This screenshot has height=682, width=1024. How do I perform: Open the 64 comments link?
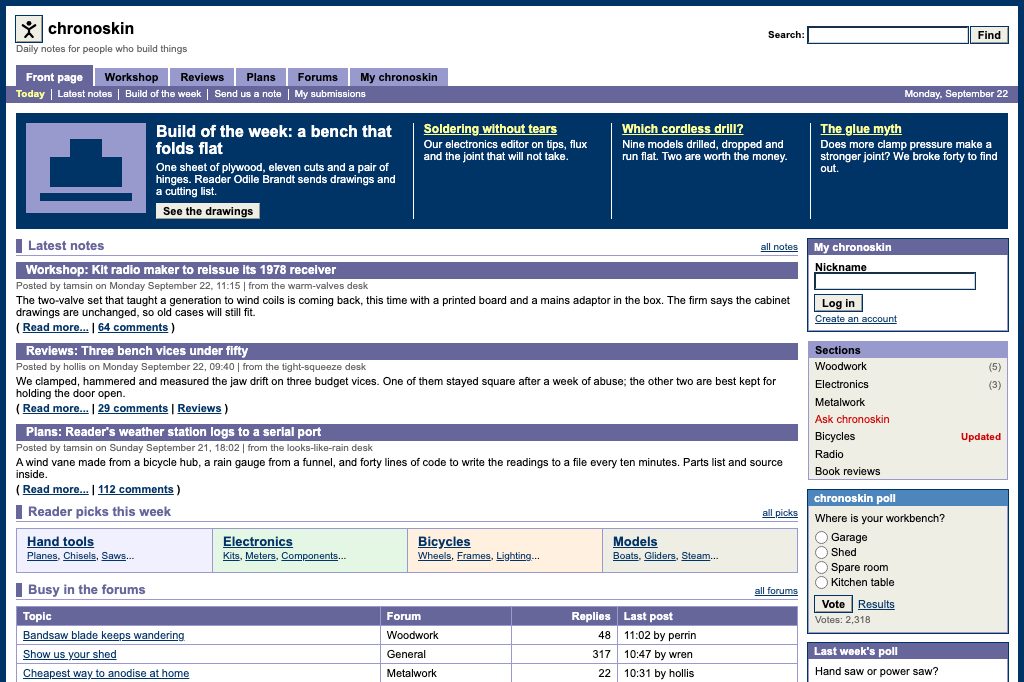[133, 327]
